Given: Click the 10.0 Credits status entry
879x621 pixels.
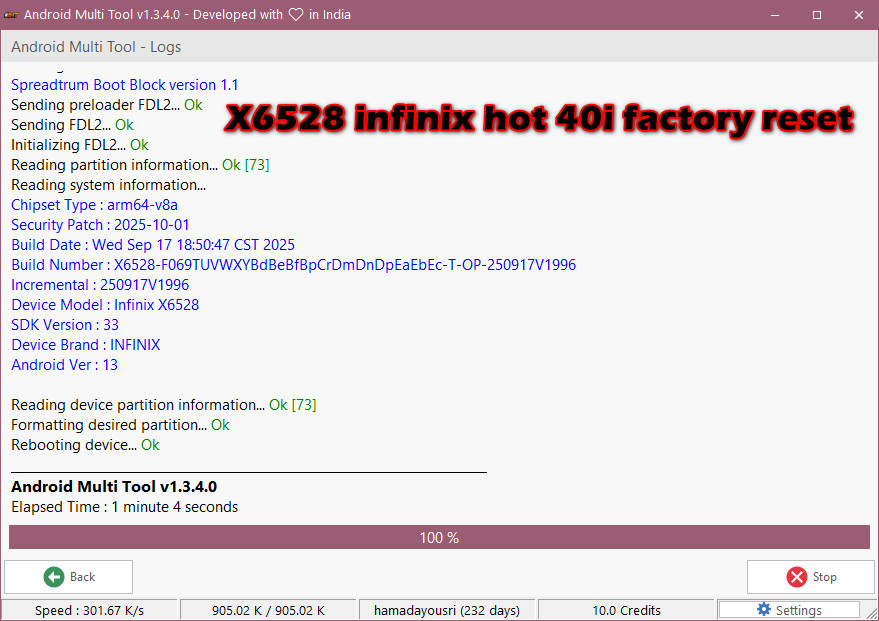Looking at the screenshot, I should tap(626, 610).
